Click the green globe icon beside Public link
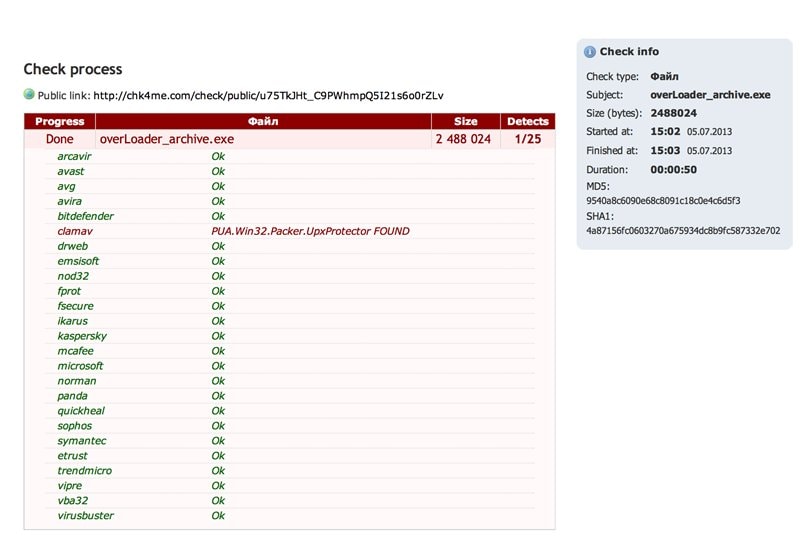The height and width of the screenshot is (558, 800). (29, 95)
